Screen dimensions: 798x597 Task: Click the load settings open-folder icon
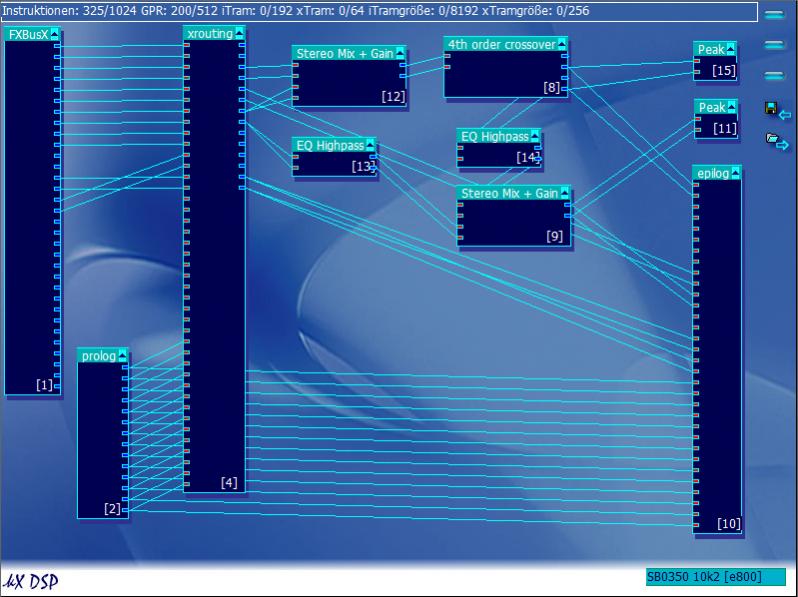point(773,140)
